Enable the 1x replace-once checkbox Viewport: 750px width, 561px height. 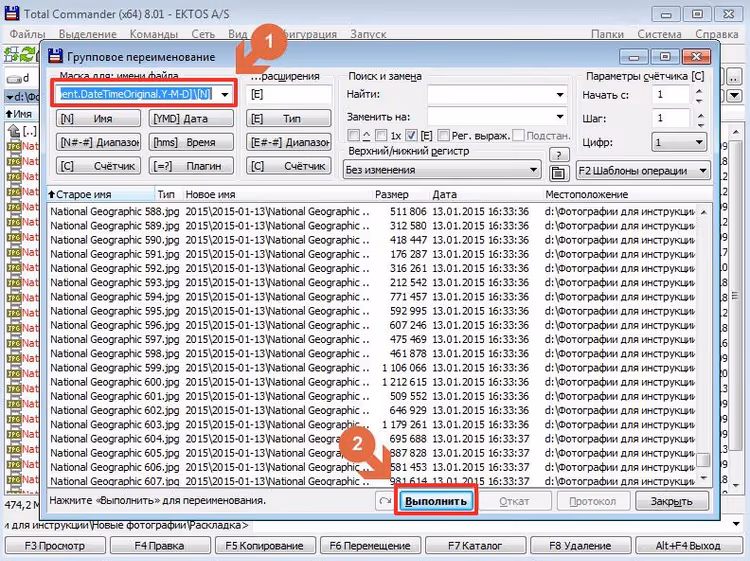381,135
